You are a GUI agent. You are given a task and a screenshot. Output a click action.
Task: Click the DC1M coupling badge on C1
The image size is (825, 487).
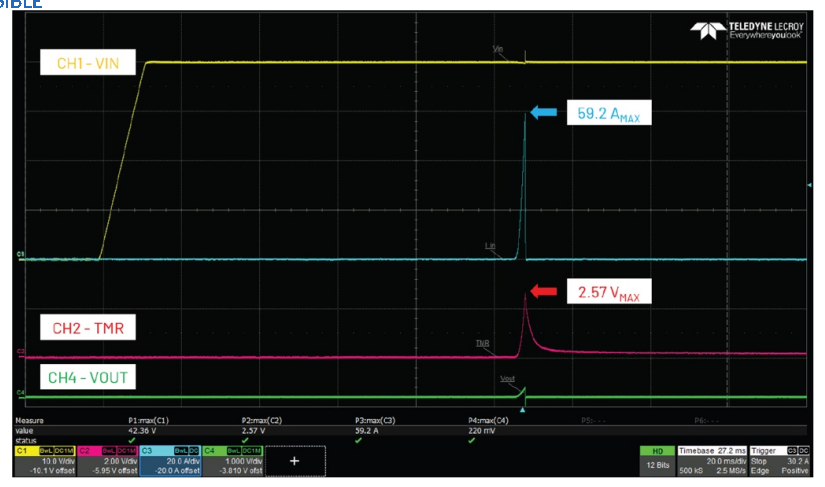click(x=64, y=451)
